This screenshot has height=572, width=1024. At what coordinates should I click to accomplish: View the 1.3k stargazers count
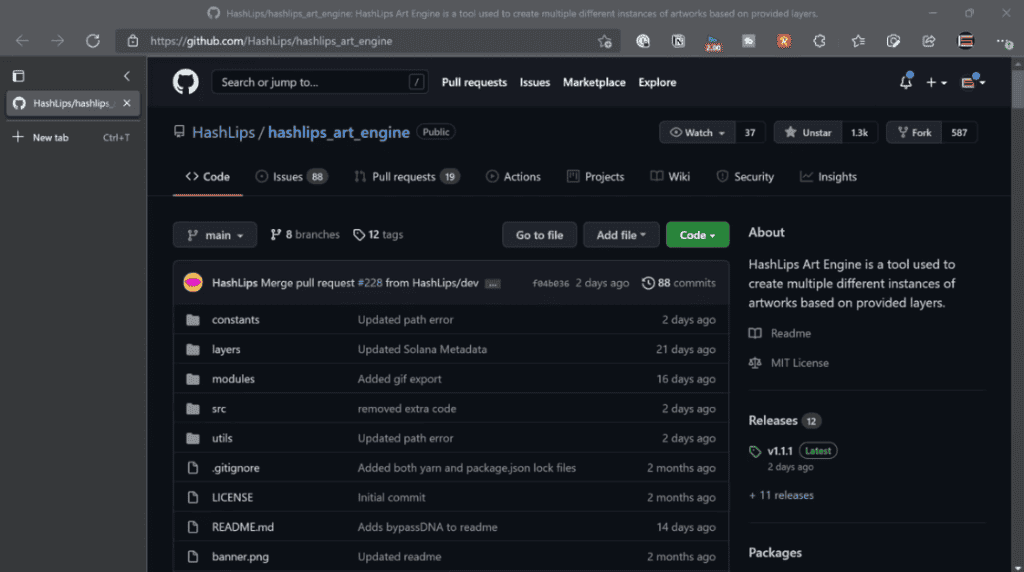(x=859, y=133)
